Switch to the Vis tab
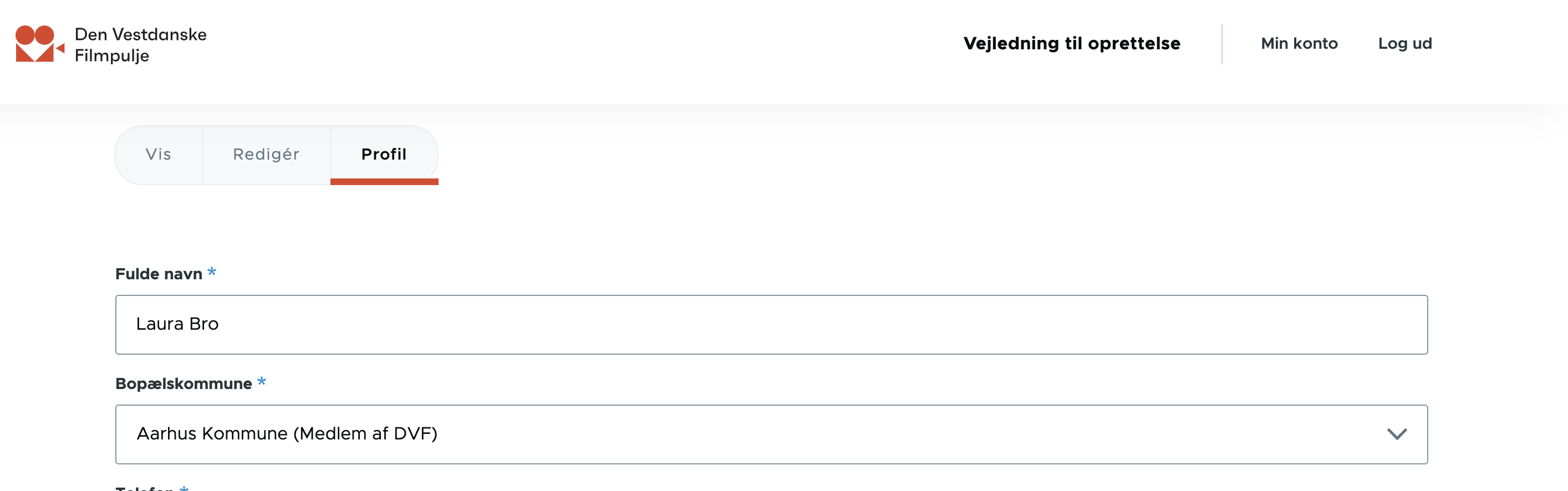1568x491 pixels. click(x=158, y=155)
